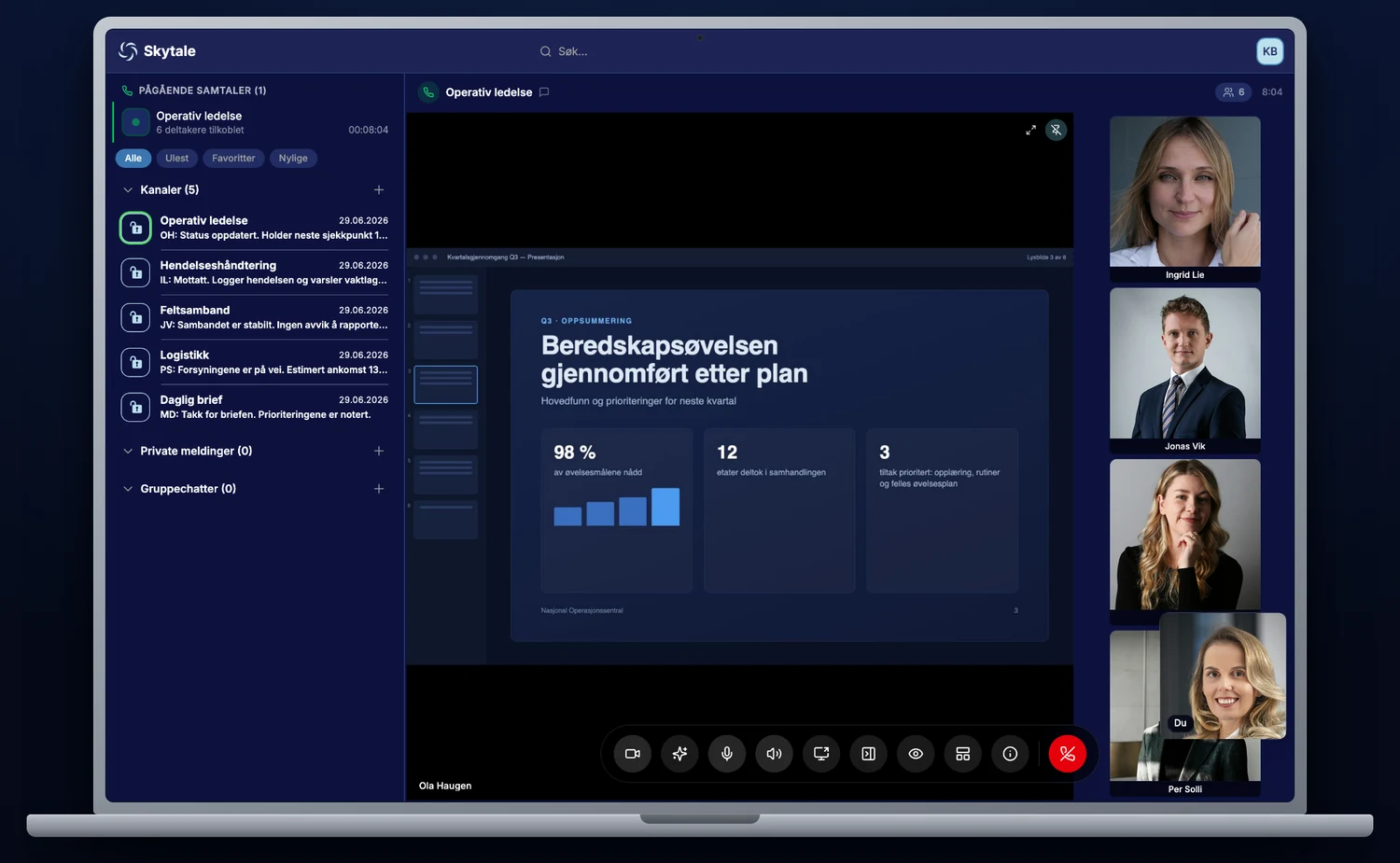
Task: Select the Alle filter tab
Action: click(x=133, y=159)
